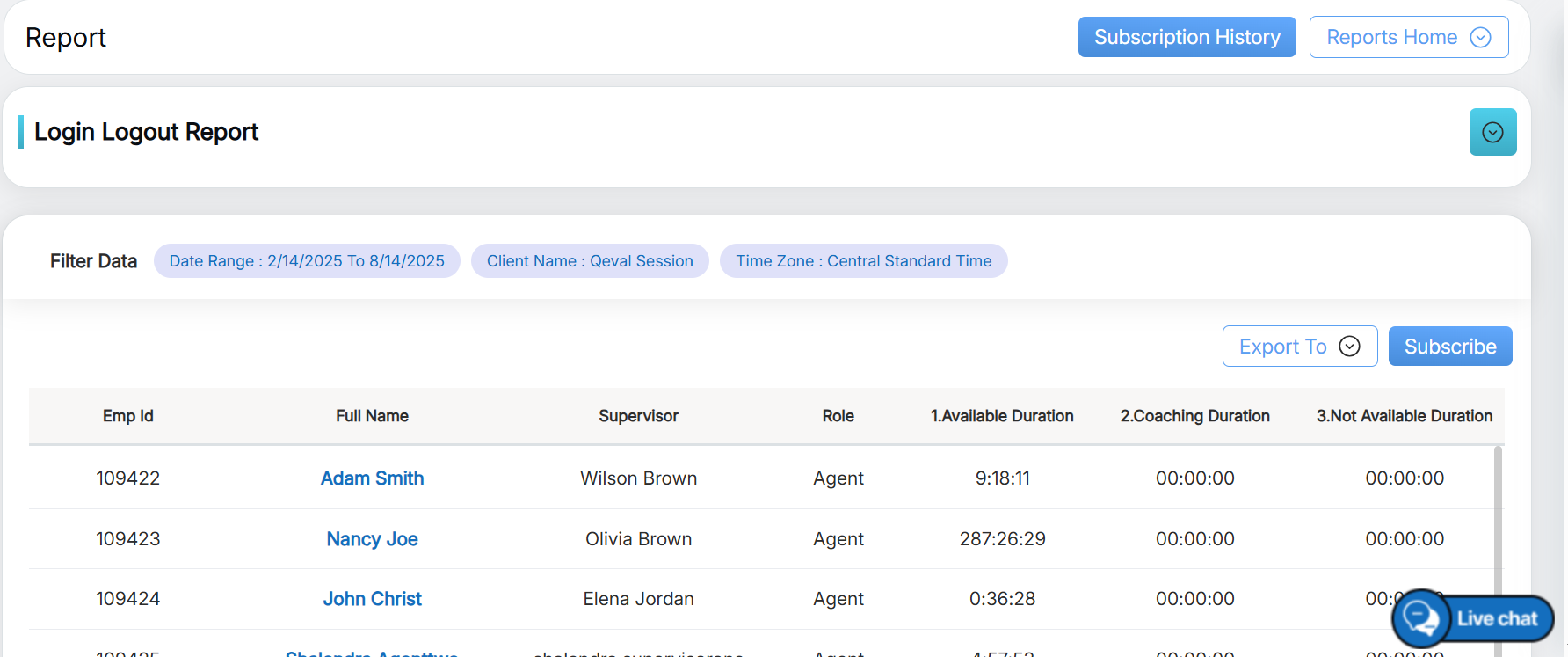This screenshot has width=1568, height=657.
Task: Expand the Login Logout Report panel
Action: 1492,132
